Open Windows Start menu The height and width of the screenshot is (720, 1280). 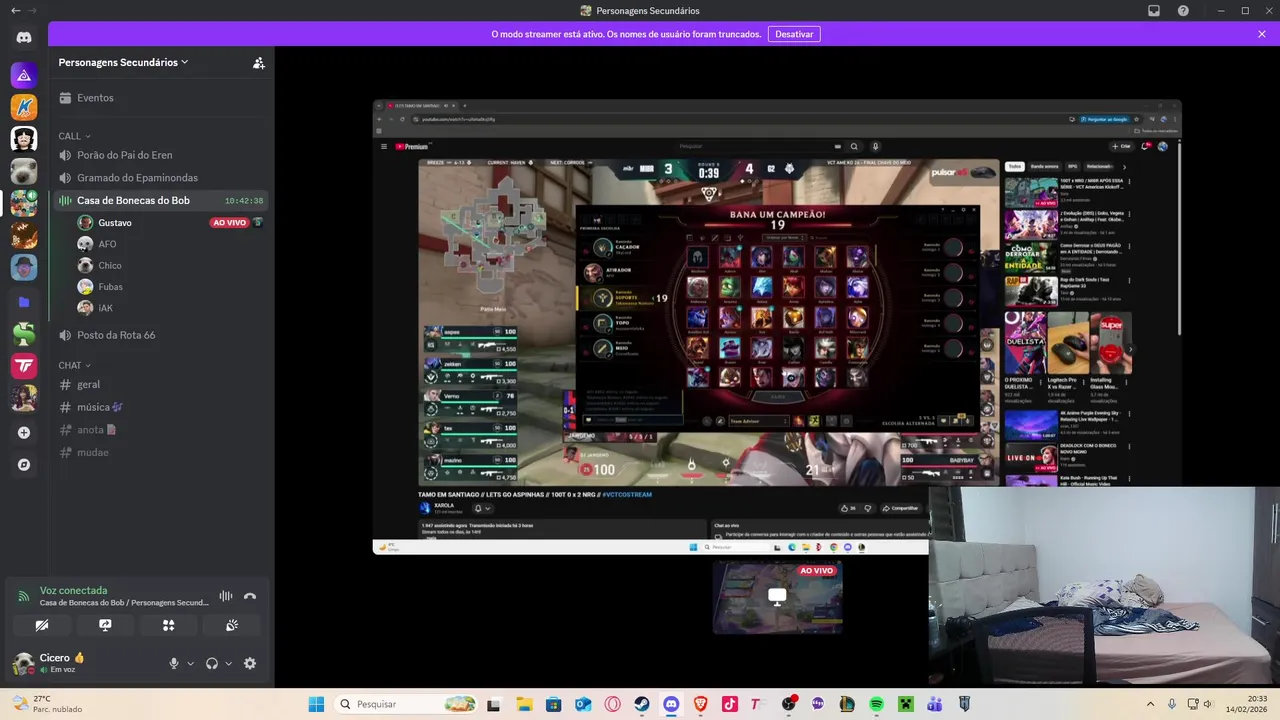316,704
